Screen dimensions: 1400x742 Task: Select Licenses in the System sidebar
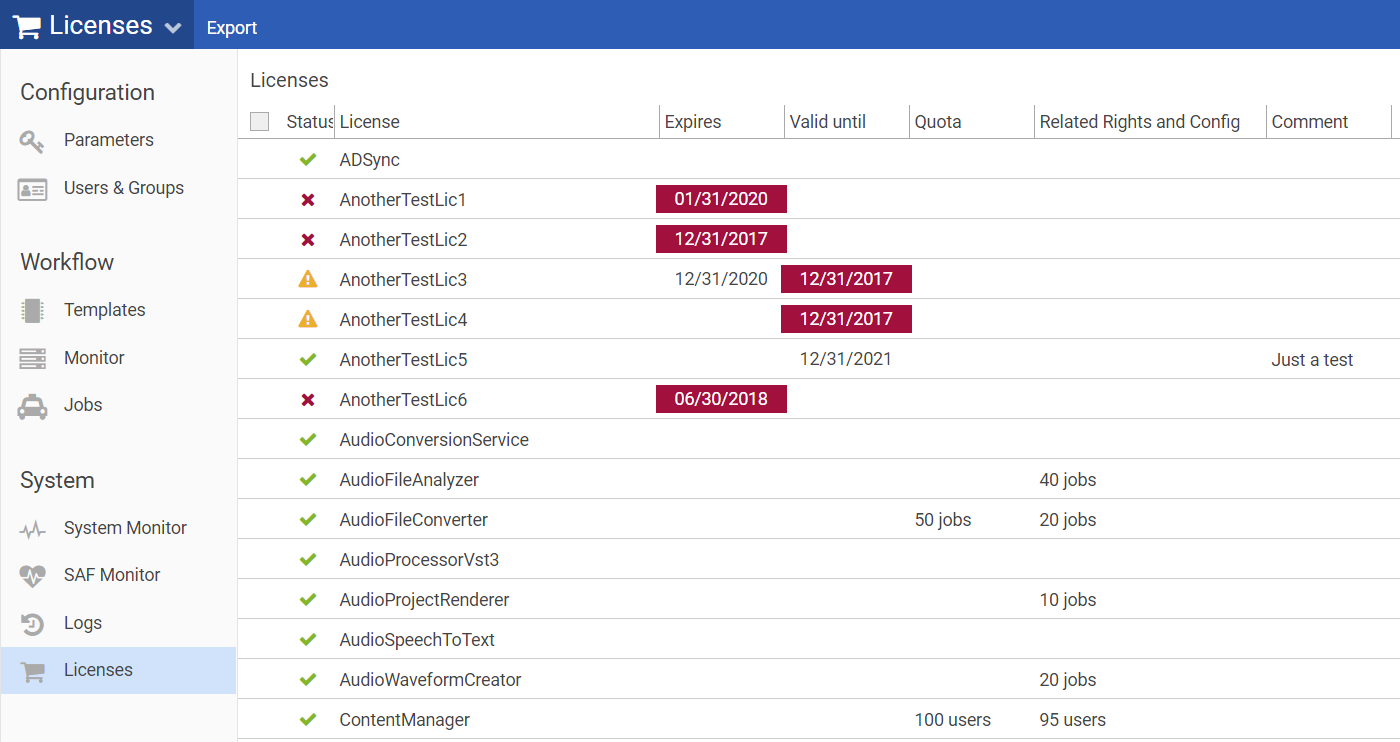point(98,670)
